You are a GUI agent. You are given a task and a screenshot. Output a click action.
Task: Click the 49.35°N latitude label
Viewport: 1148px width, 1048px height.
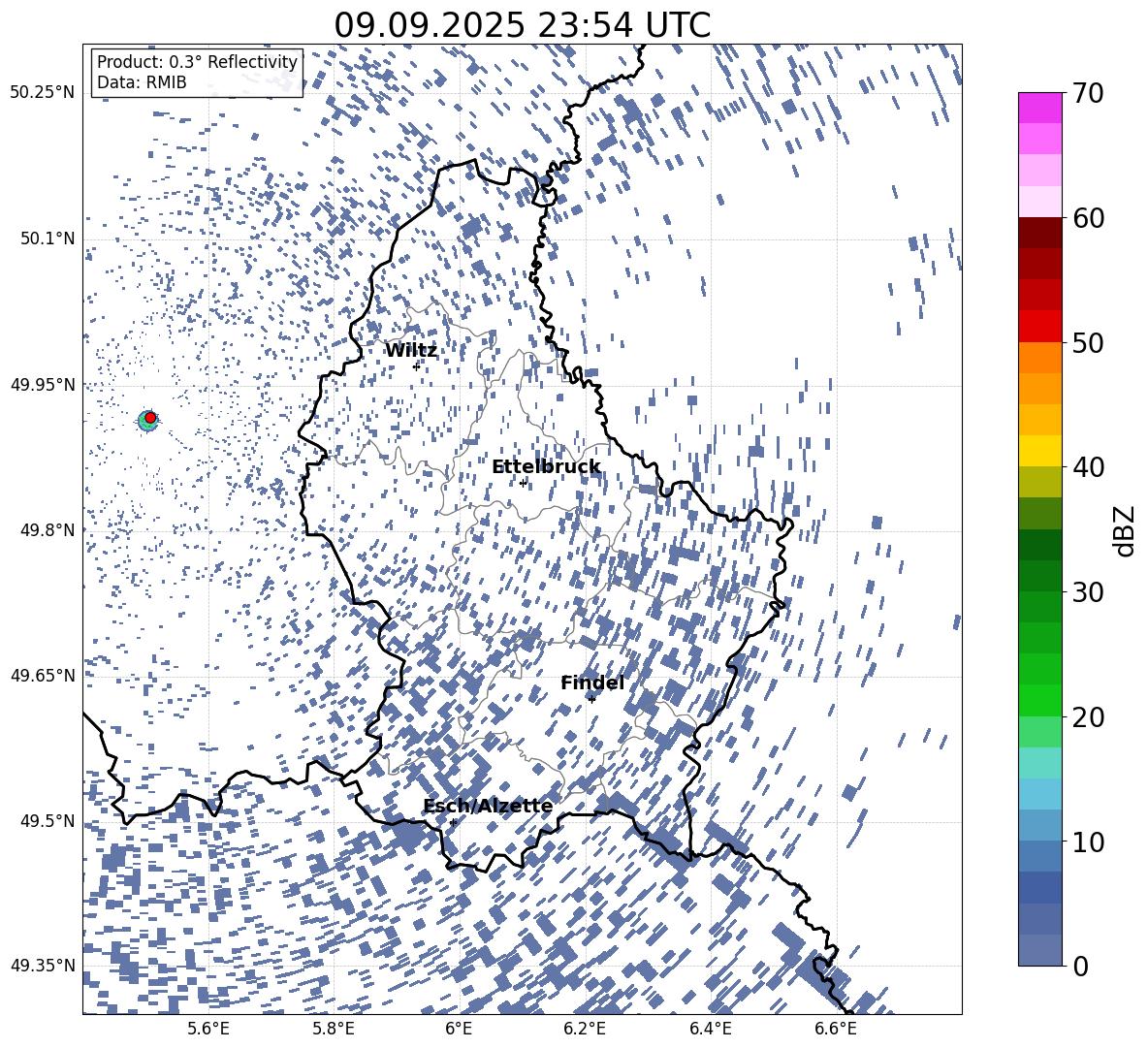click(43, 966)
